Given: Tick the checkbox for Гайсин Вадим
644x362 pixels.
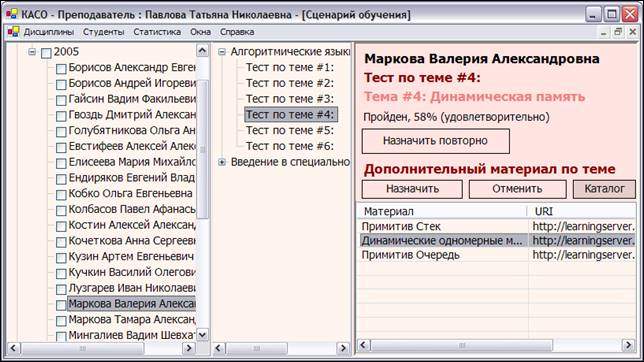Looking at the screenshot, I should (x=61, y=100).
